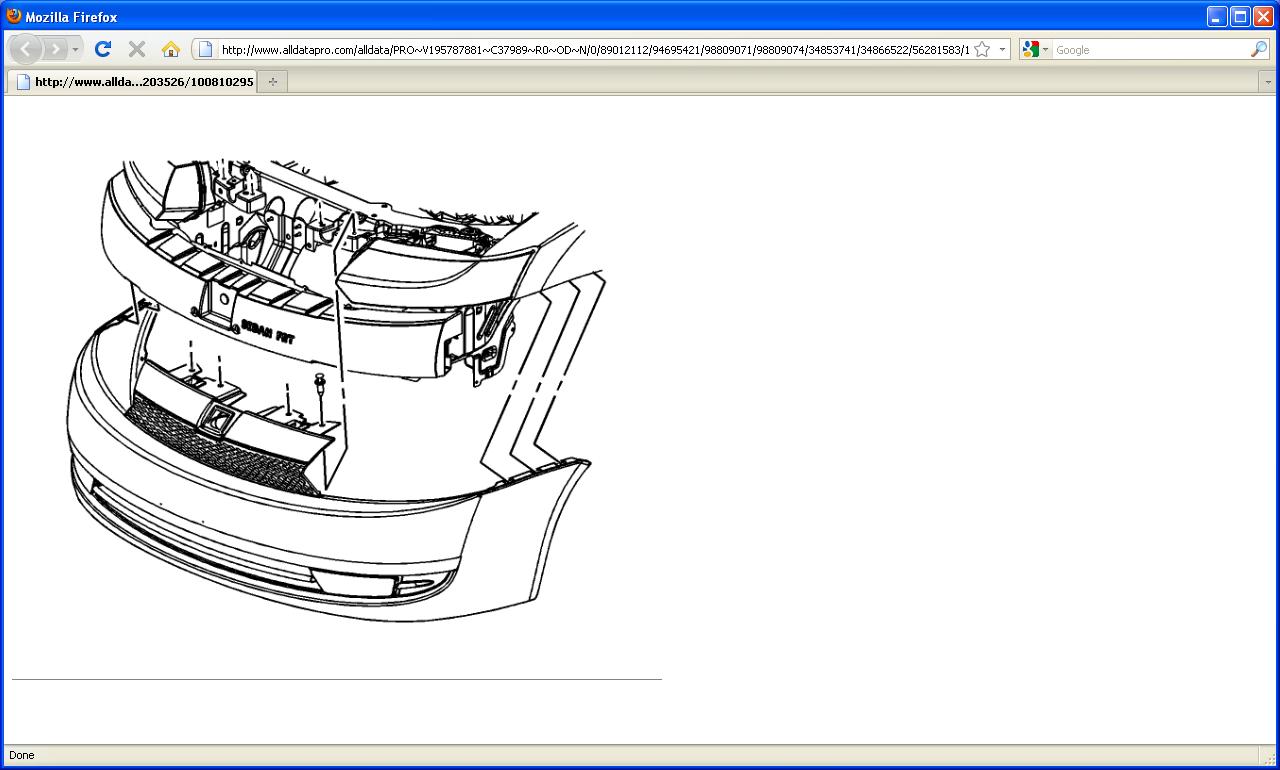Stop loading the page
The height and width of the screenshot is (770, 1280).
point(137,49)
